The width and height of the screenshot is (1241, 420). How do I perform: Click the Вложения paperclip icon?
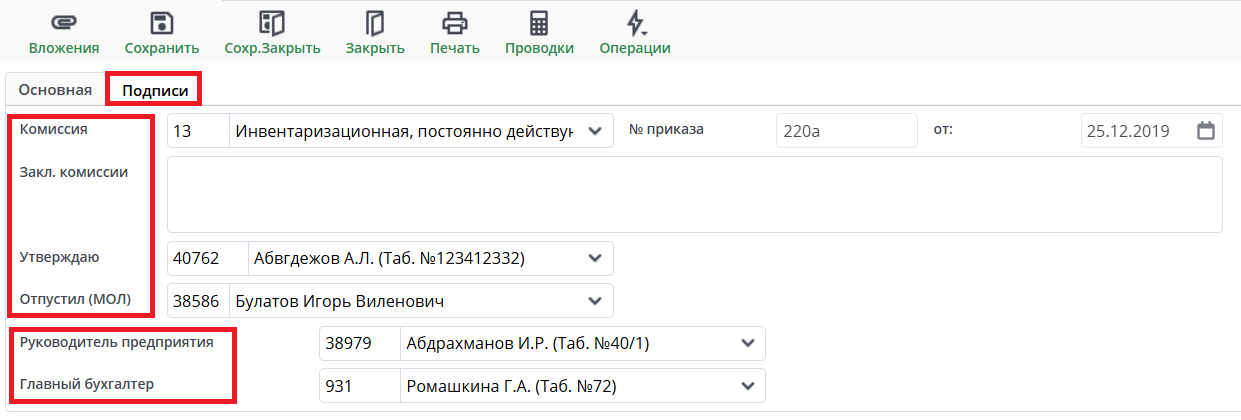tap(63, 23)
